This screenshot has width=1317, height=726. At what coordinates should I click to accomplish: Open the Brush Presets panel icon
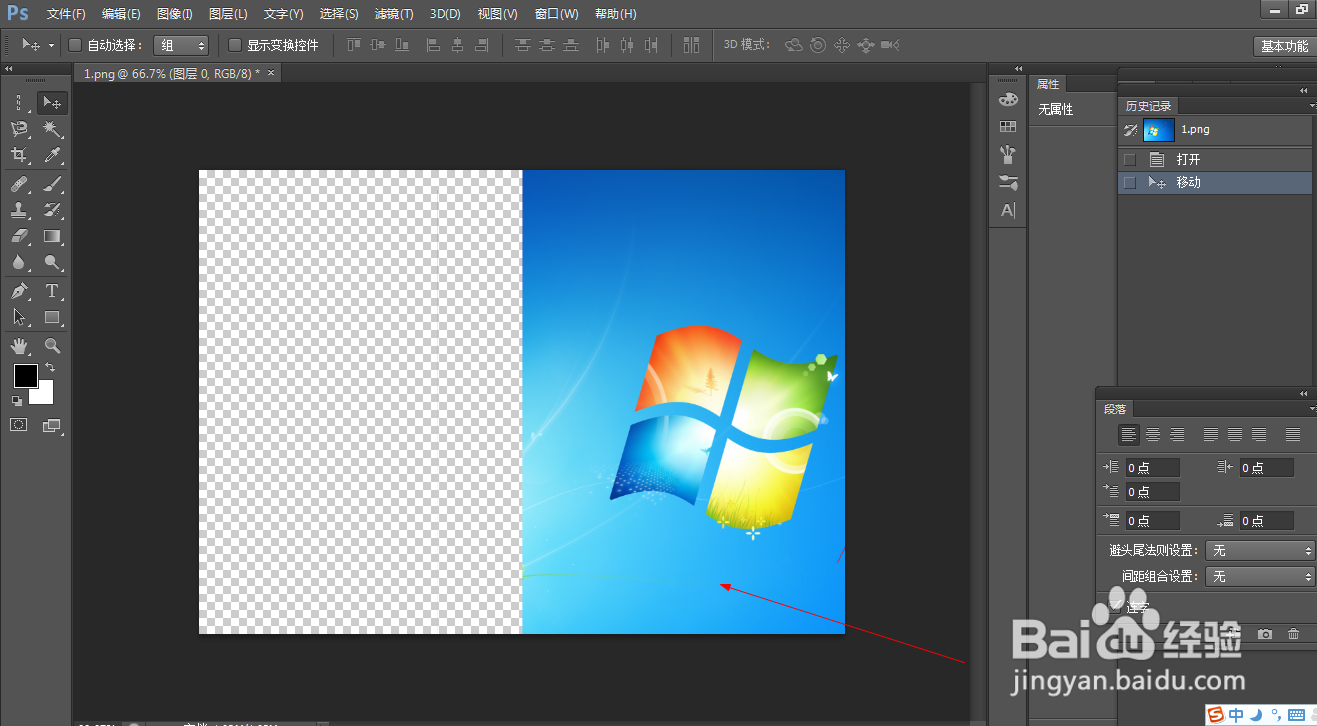coord(1008,154)
